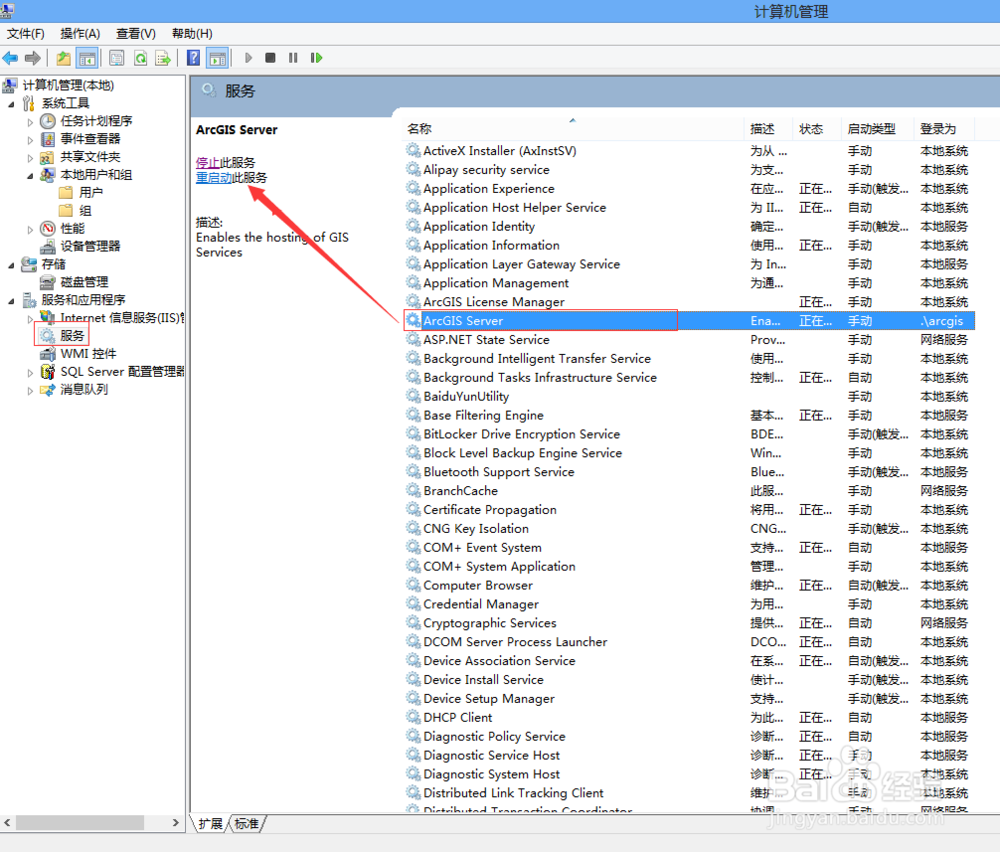Screen dimensions: 1000x852
Task: Collapse the 本地用户和组 tree node
Action: 30,175
